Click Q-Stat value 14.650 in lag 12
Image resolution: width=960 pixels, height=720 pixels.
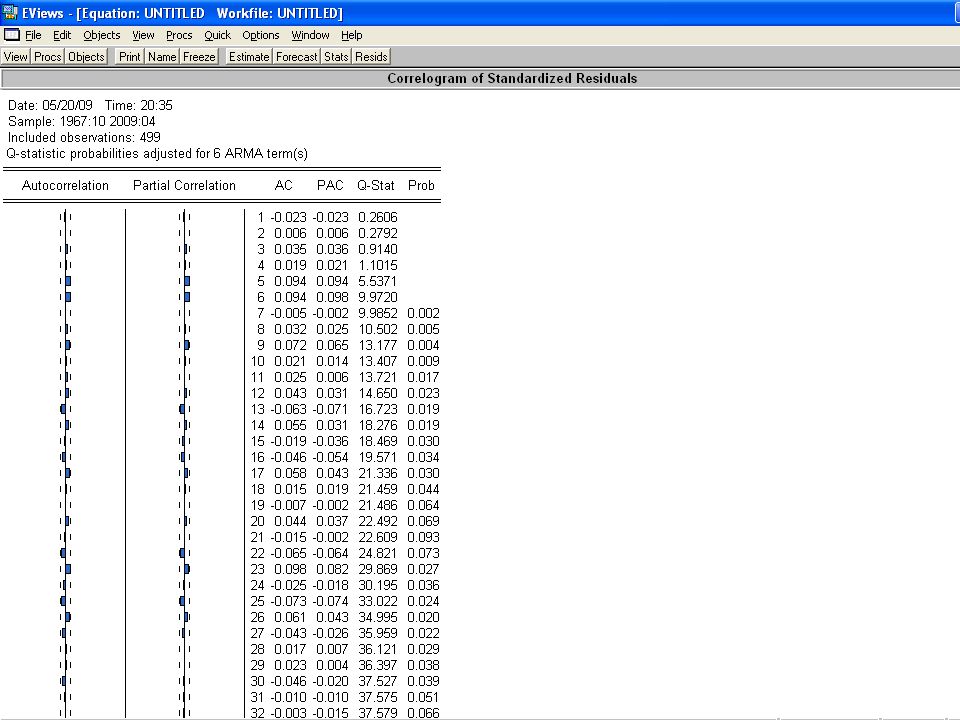coord(378,393)
